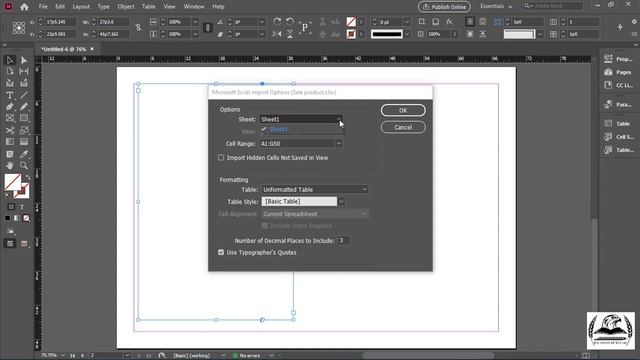Open the Edit menu

pos(60,7)
